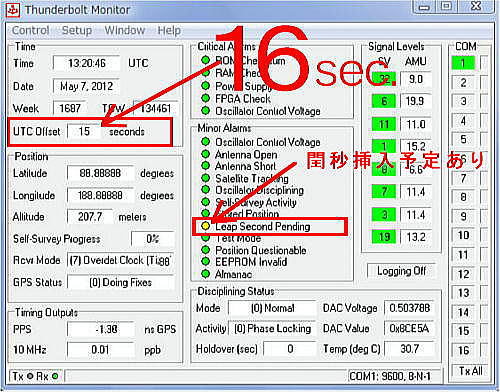Click the Antenna Open status indicator
The width and height of the screenshot is (500, 392).
(x=206, y=154)
